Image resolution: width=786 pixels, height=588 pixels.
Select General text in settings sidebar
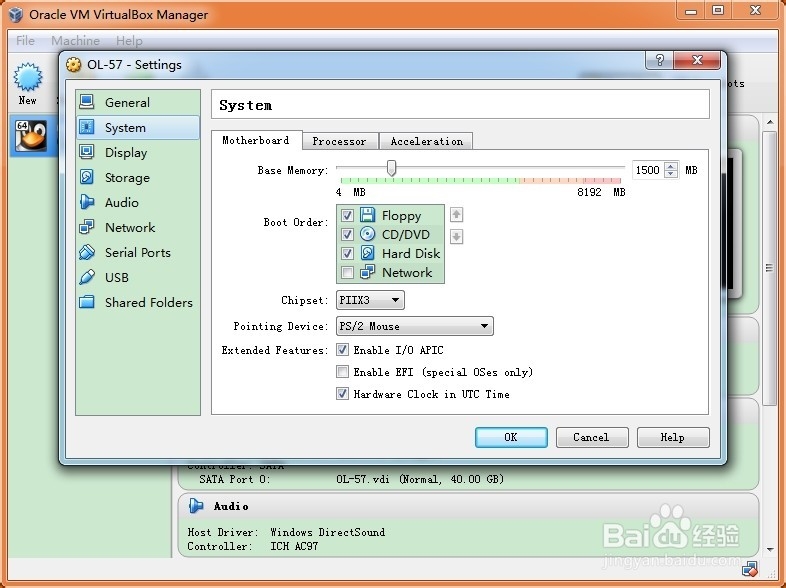[x=127, y=102]
